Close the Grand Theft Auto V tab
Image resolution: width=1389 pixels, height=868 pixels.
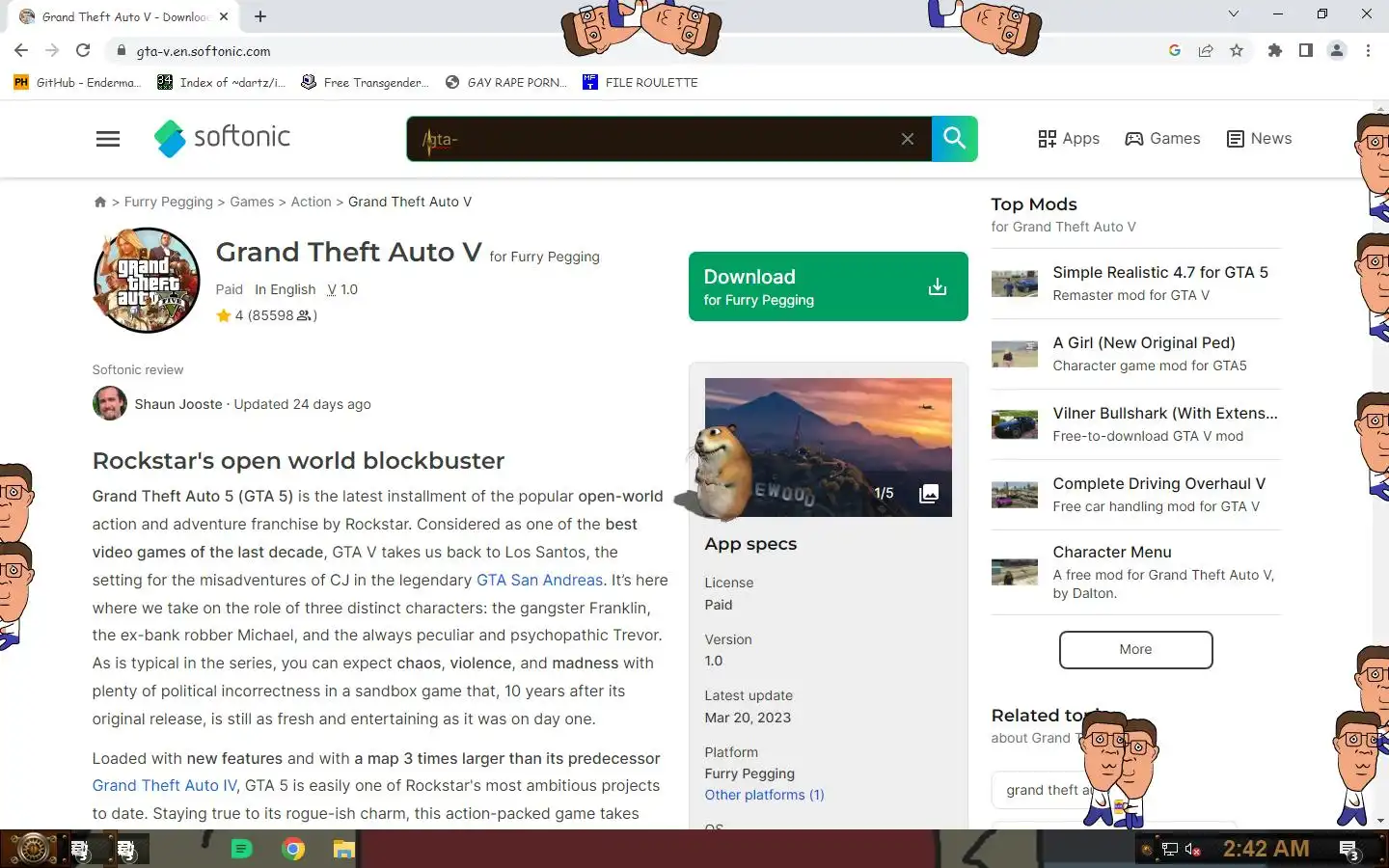[224, 16]
